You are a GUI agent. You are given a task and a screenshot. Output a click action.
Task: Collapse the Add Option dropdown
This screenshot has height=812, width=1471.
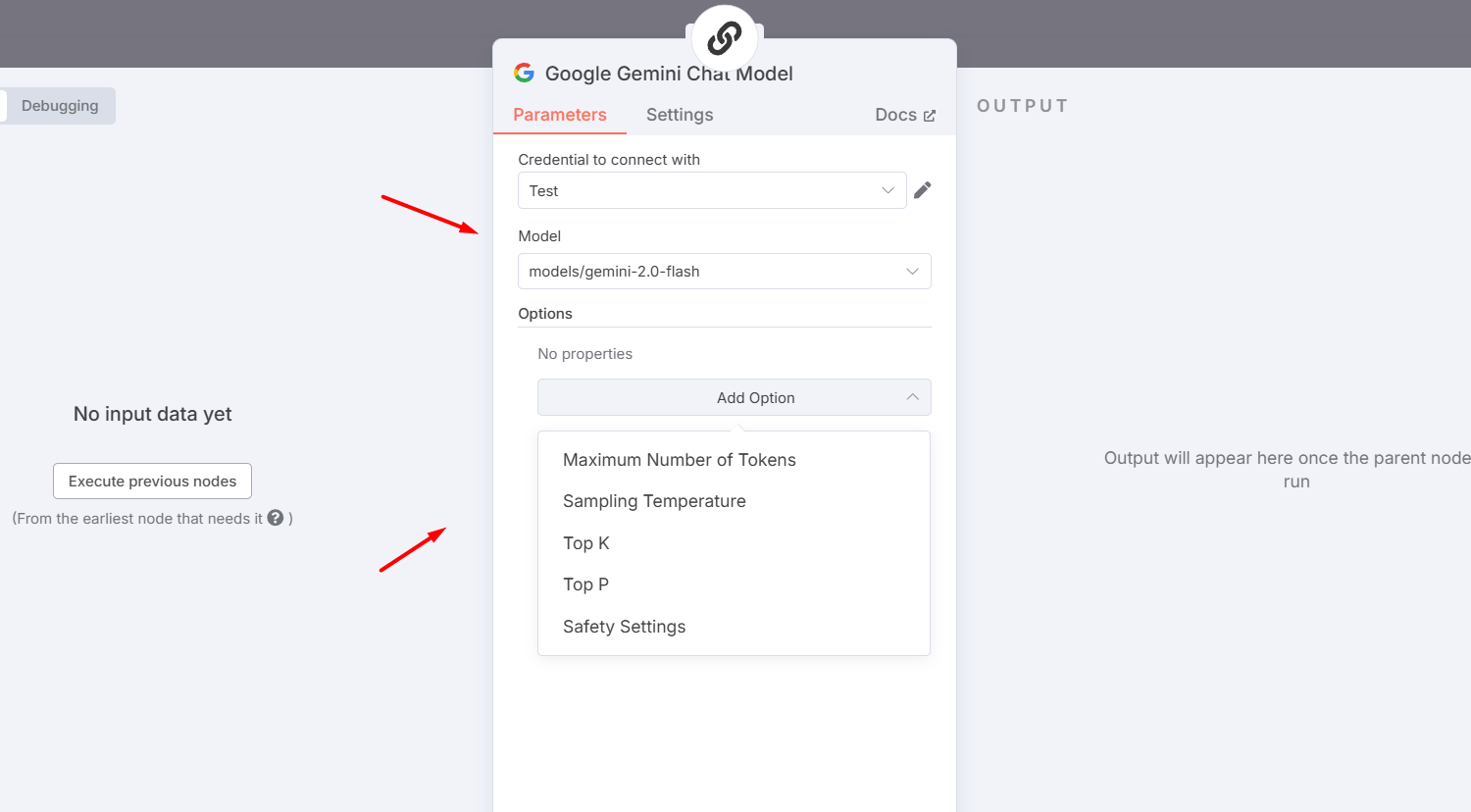[x=734, y=397]
